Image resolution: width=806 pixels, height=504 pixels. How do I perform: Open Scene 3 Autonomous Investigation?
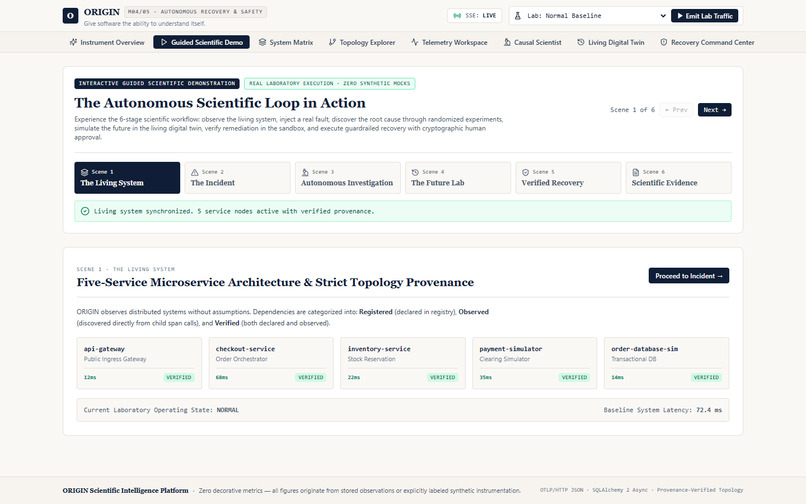[x=348, y=178]
